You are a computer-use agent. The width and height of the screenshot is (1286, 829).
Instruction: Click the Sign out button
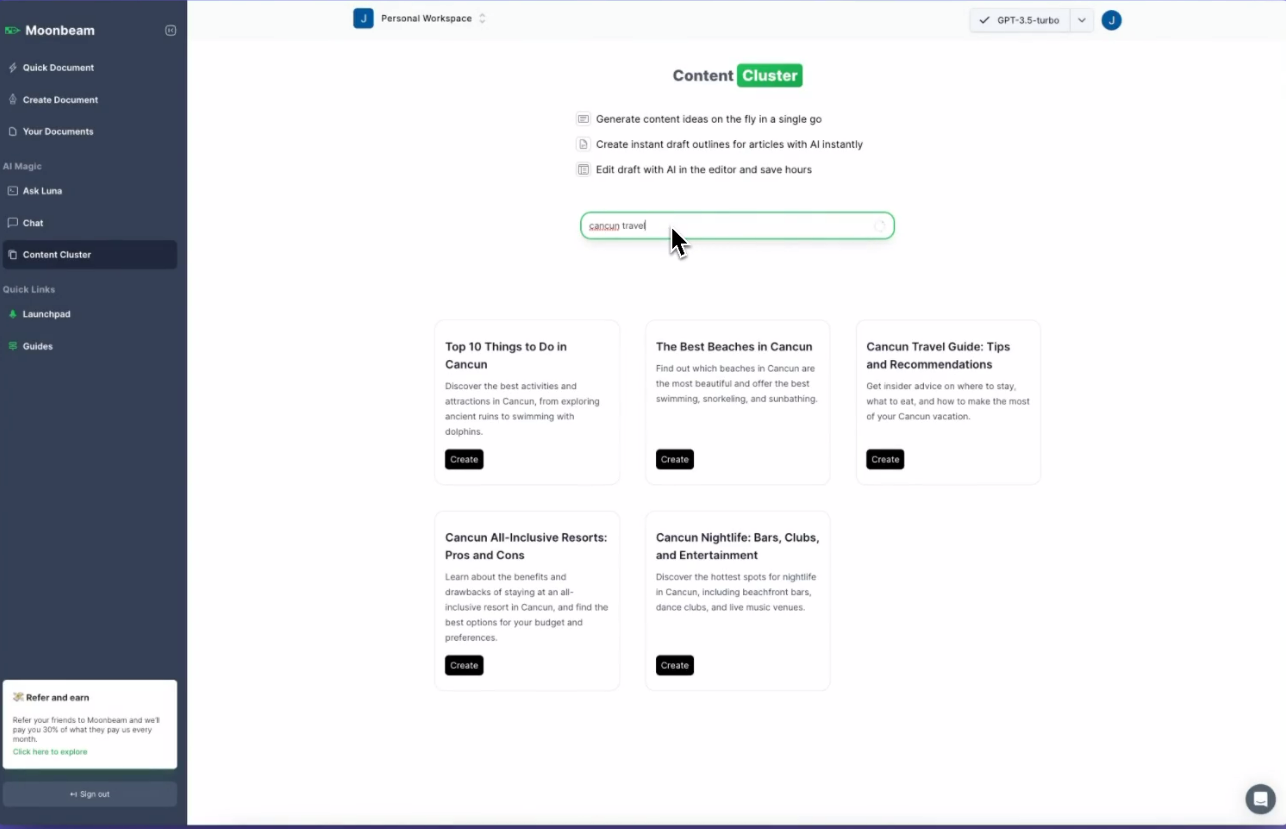(x=90, y=794)
